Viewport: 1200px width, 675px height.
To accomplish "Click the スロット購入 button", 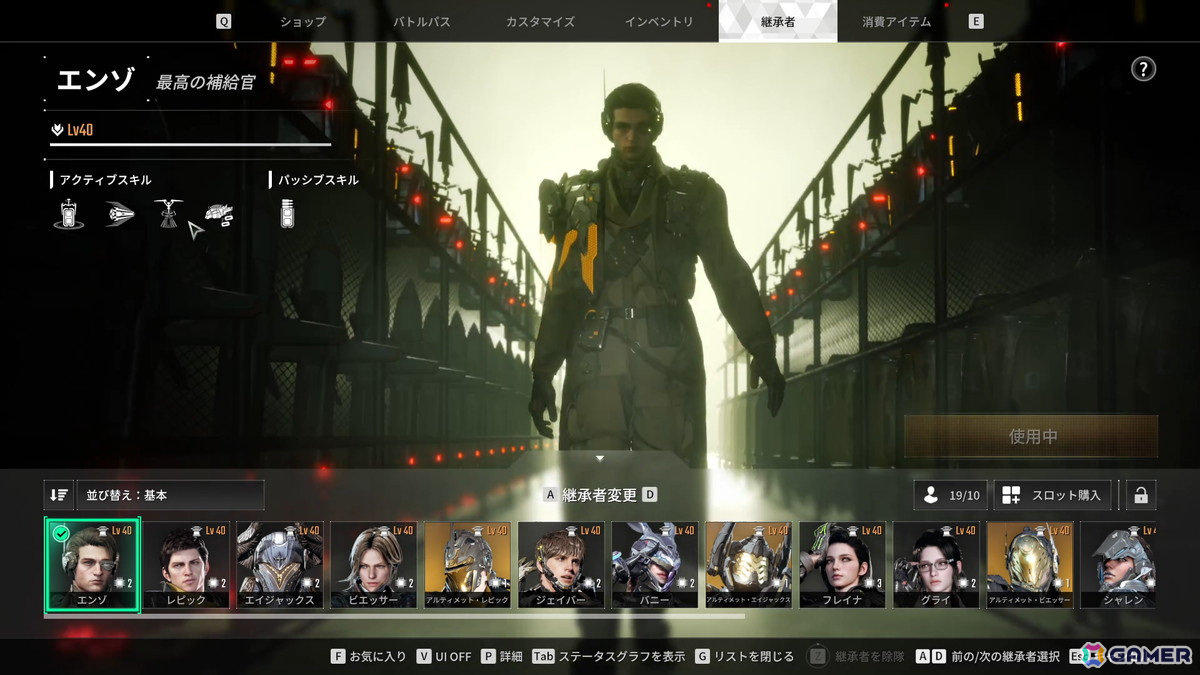I will coord(1054,495).
